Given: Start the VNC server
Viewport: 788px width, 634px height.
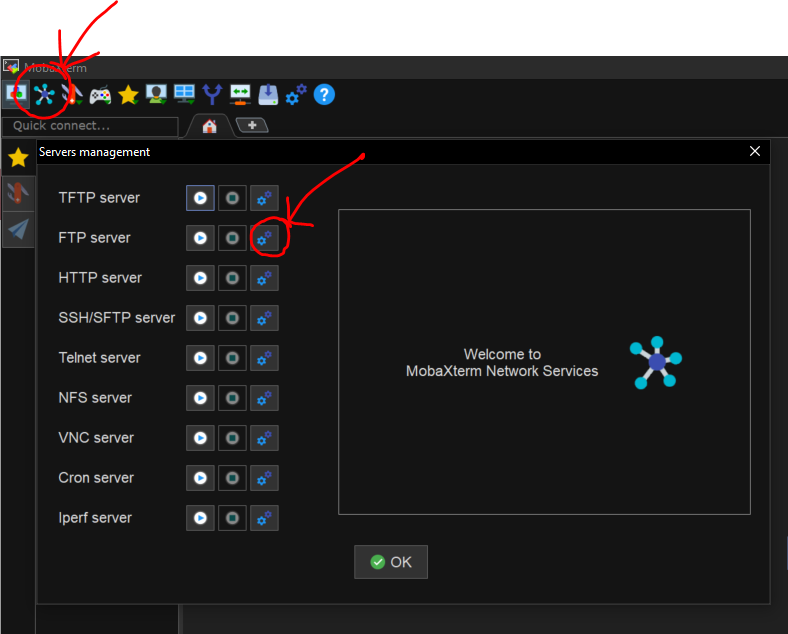Looking at the screenshot, I should pos(200,438).
